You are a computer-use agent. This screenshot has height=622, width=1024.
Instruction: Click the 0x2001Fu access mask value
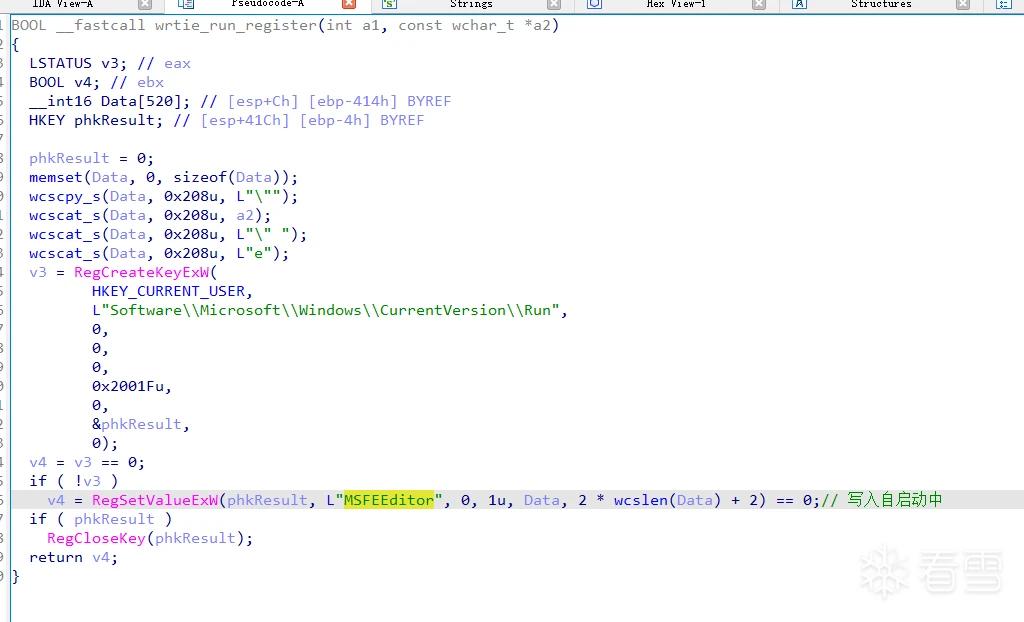(127, 386)
